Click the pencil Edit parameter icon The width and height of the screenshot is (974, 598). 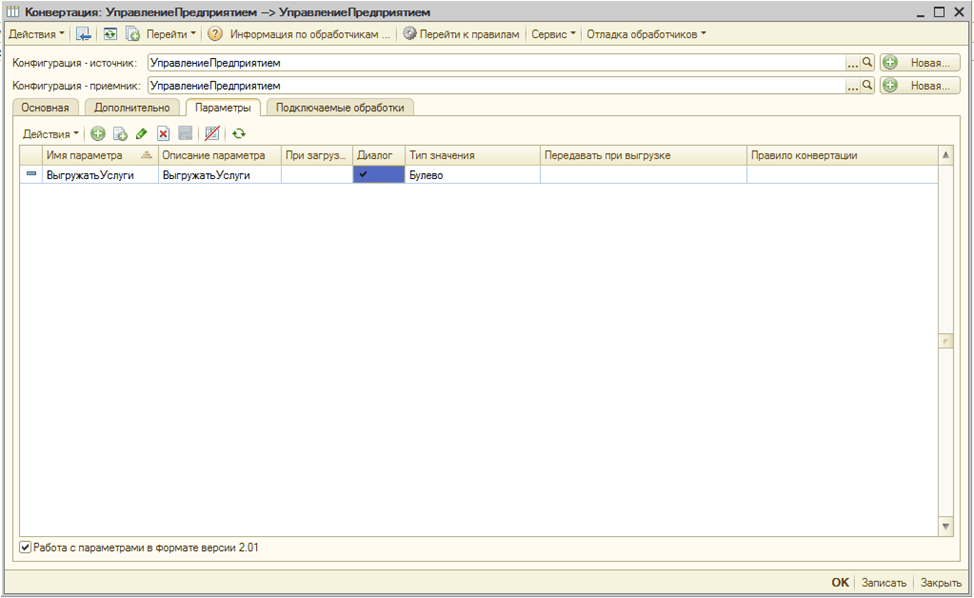click(141, 133)
